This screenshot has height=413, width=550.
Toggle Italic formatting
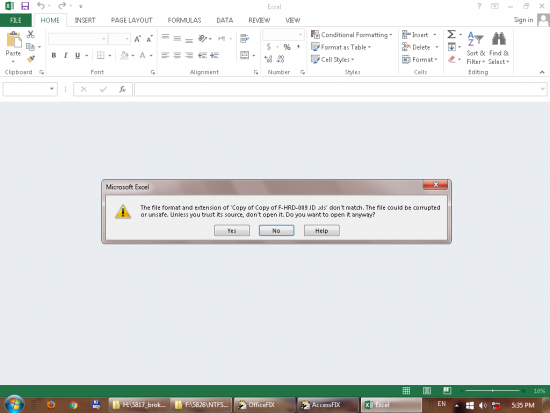pos(66,55)
